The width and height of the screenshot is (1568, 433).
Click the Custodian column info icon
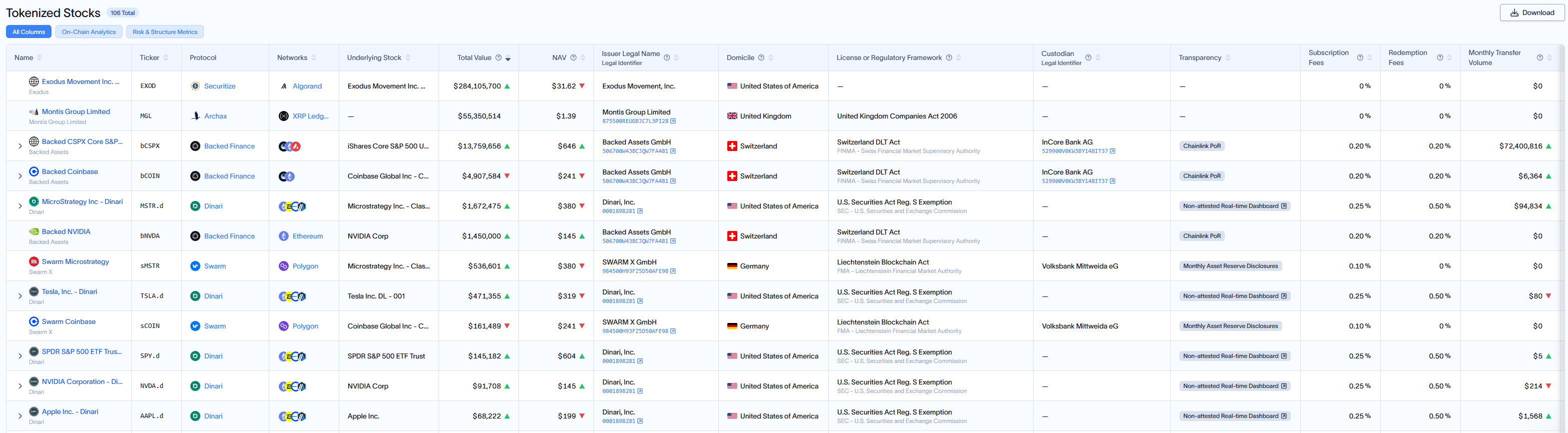pos(1088,58)
